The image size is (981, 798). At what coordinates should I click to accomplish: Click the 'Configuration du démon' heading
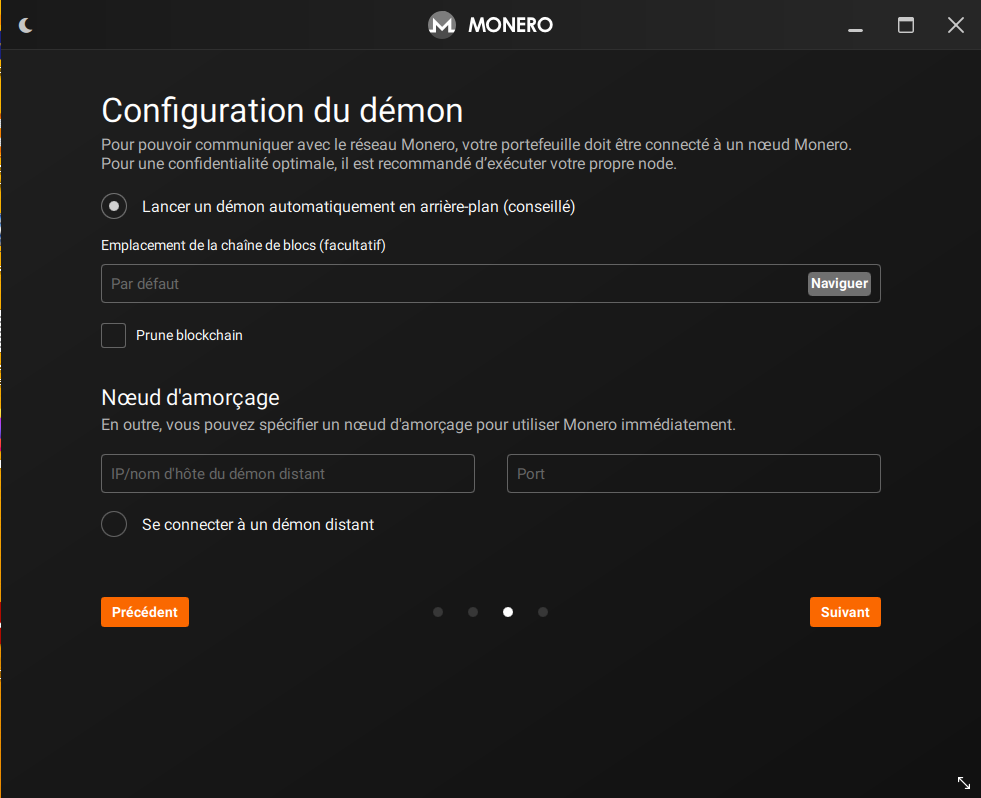pos(282,110)
